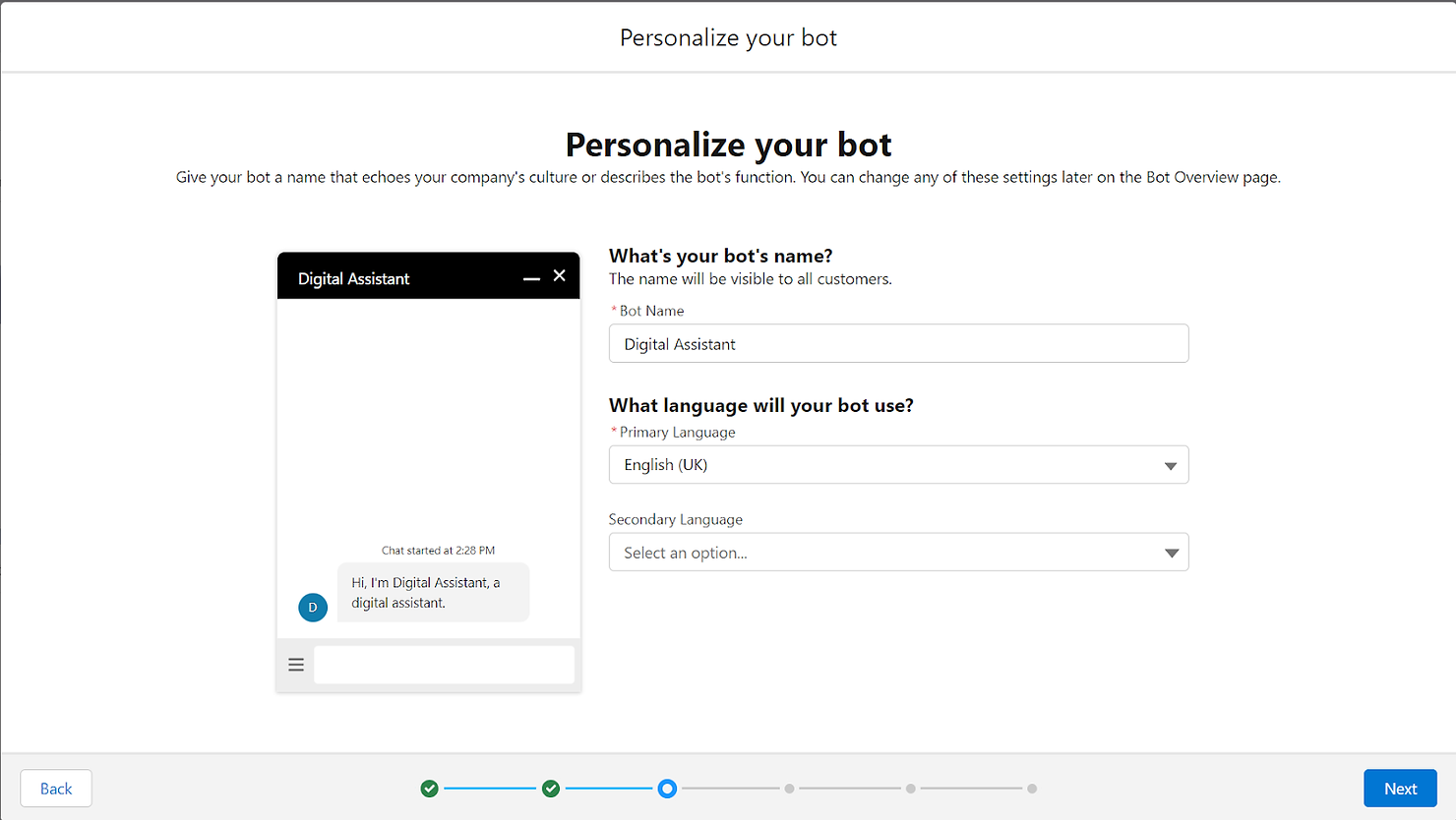
Task: Click the fifth step progress dot
Action: coord(911,789)
